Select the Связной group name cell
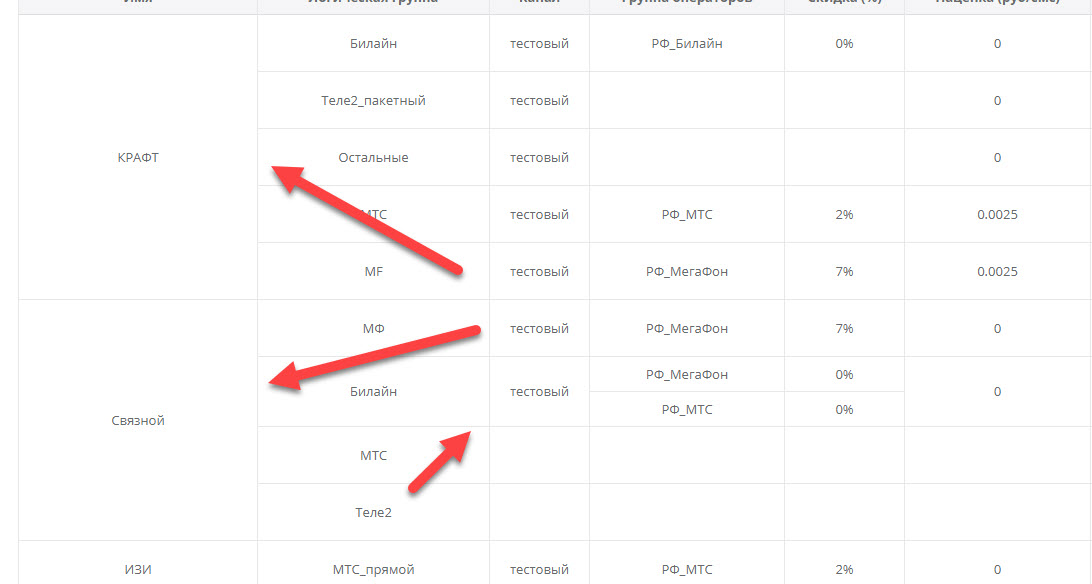The height and width of the screenshot is (584, 1092). [137, 420]
